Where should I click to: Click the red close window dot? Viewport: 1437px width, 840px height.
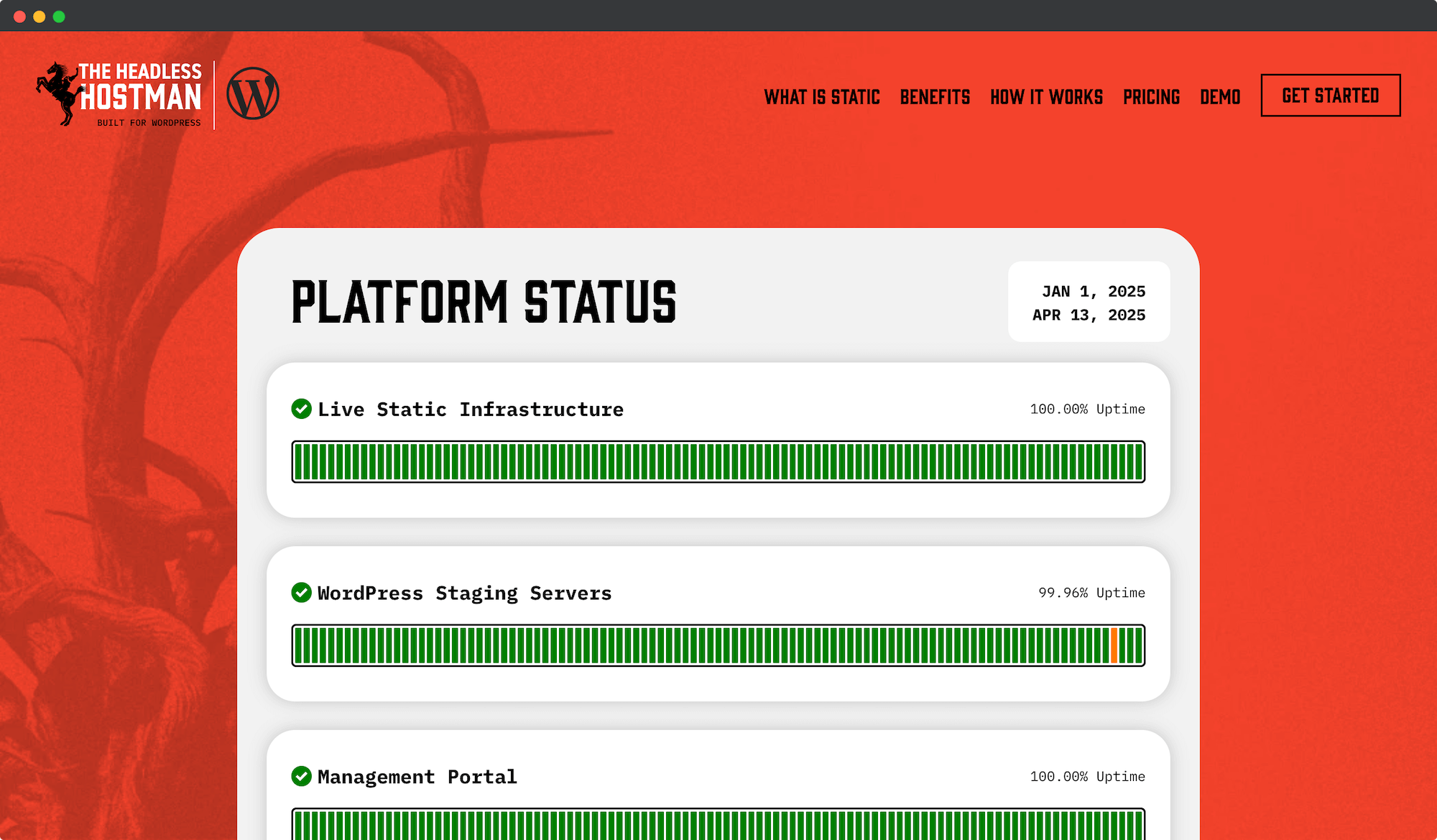coord(19,17)
